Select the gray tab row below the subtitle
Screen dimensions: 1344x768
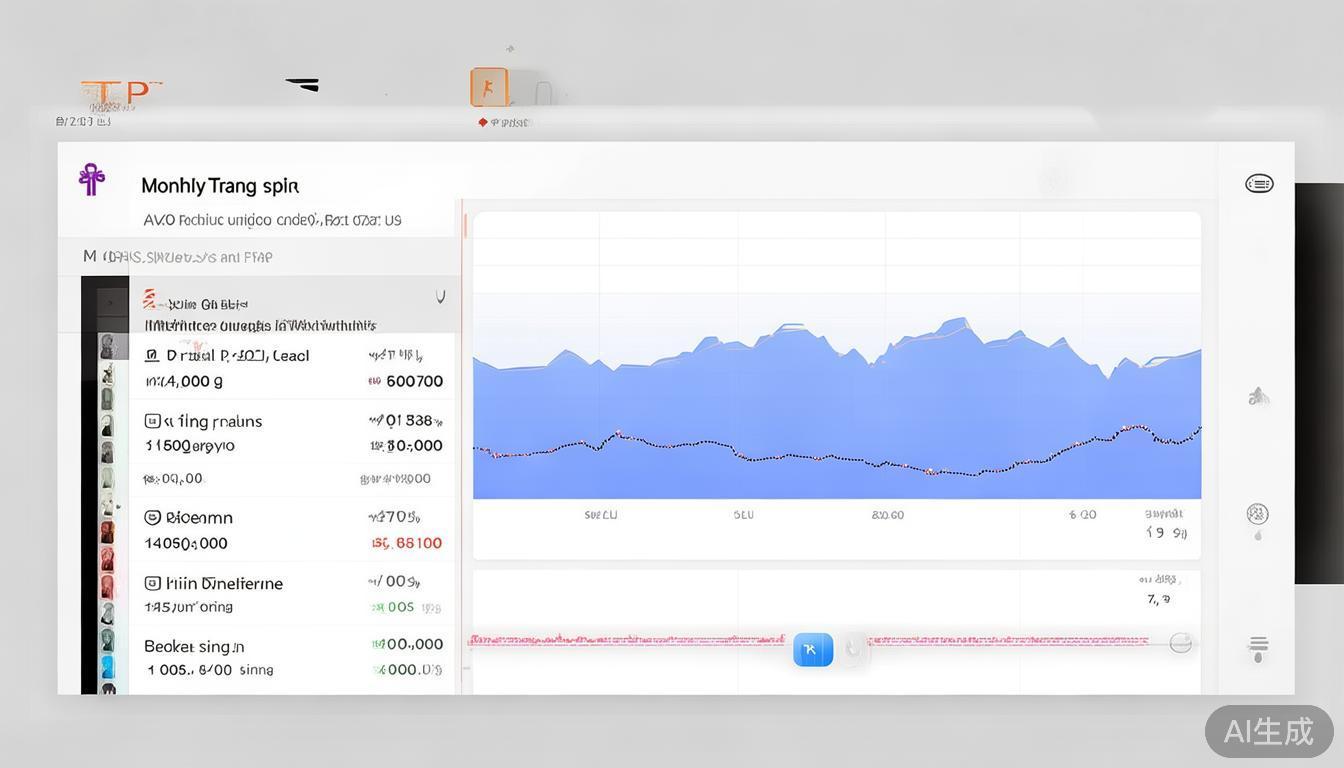tap(260, 257)
